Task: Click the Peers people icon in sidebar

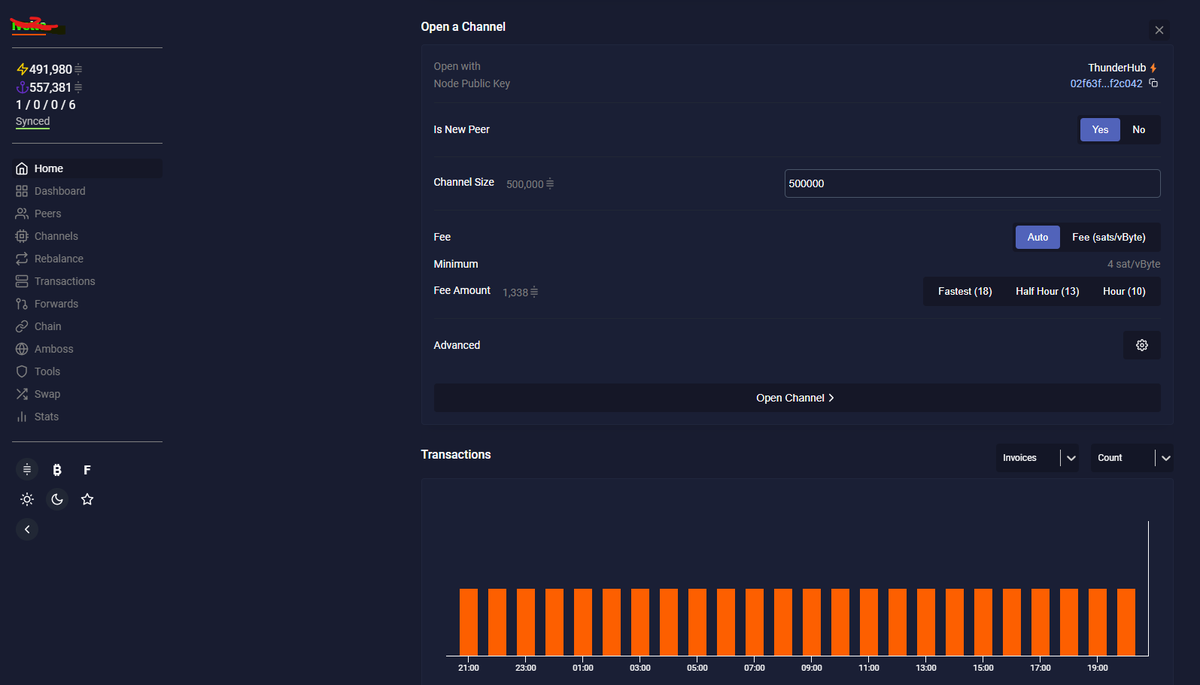Action: coord(22,214)
